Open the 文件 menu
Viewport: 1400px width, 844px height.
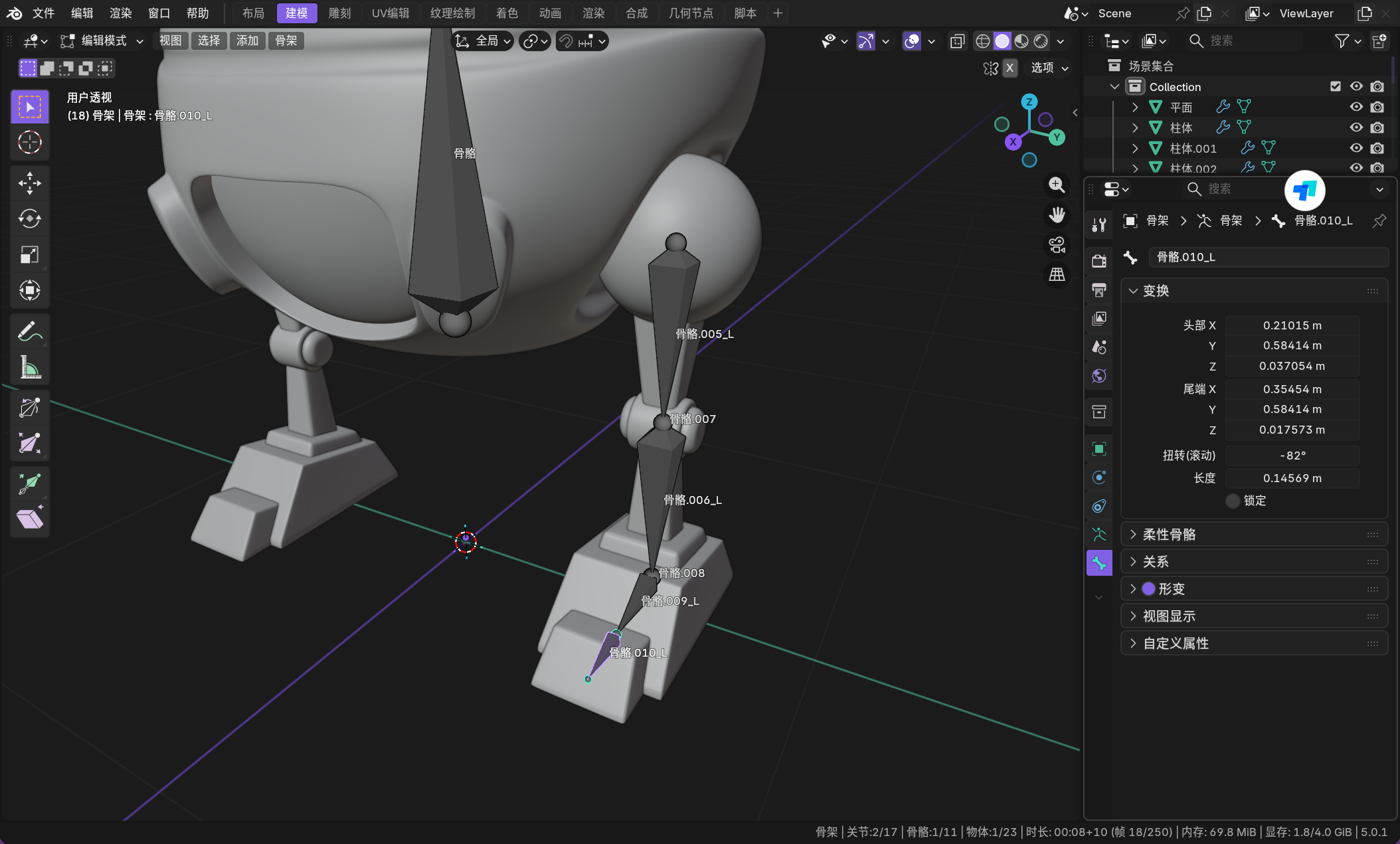pos(44,13)
